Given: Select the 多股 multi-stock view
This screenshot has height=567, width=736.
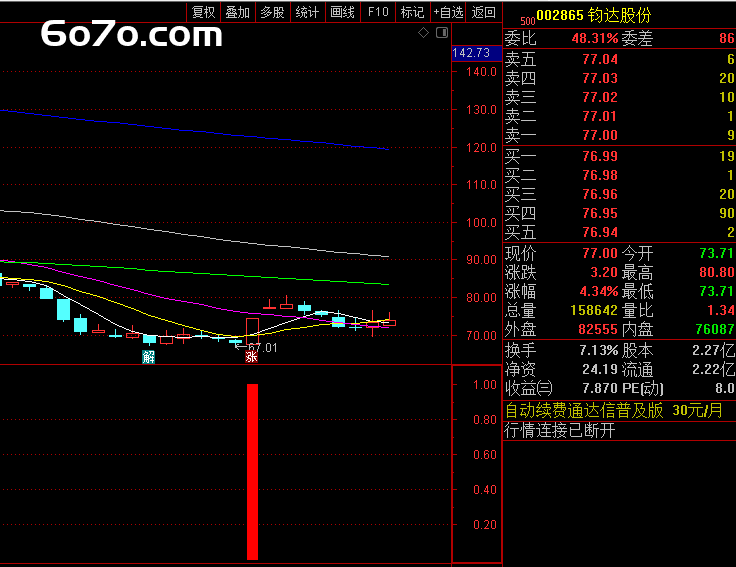Looking at the screenshot, I should [273, 12].
